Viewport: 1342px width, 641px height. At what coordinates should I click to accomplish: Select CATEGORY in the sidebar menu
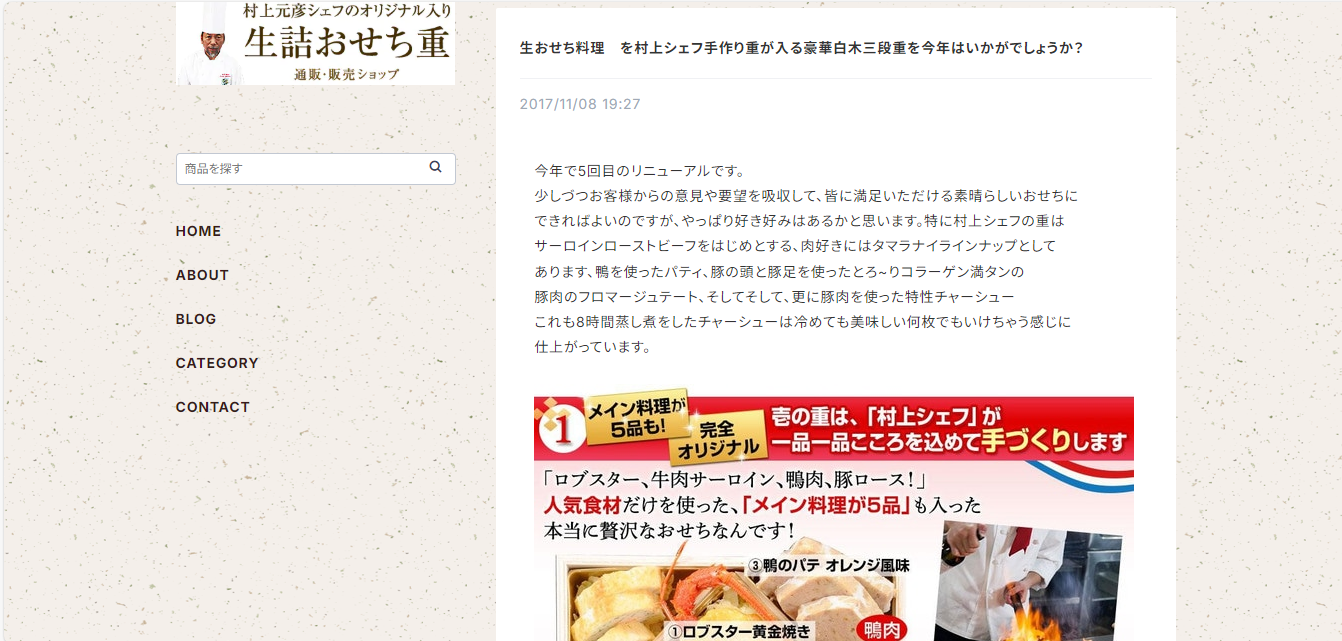tap(217, 363)
